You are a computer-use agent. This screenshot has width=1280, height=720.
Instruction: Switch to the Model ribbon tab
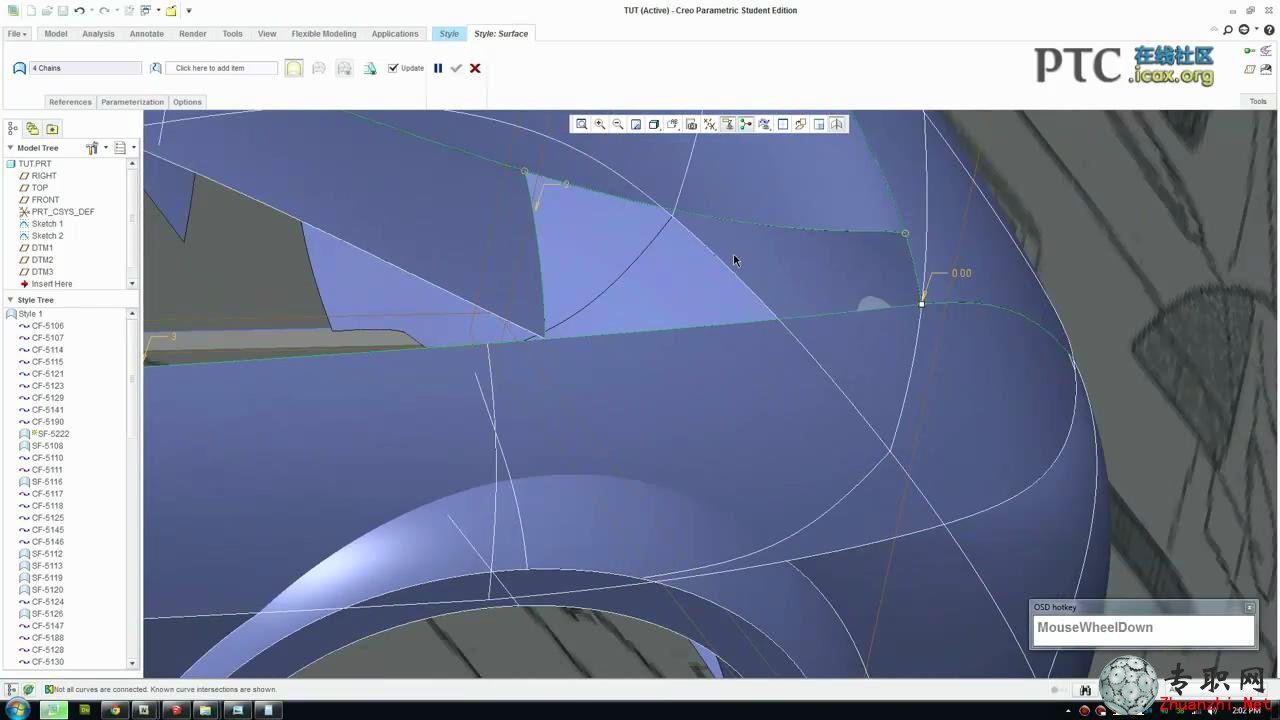[x=56, y=34]
